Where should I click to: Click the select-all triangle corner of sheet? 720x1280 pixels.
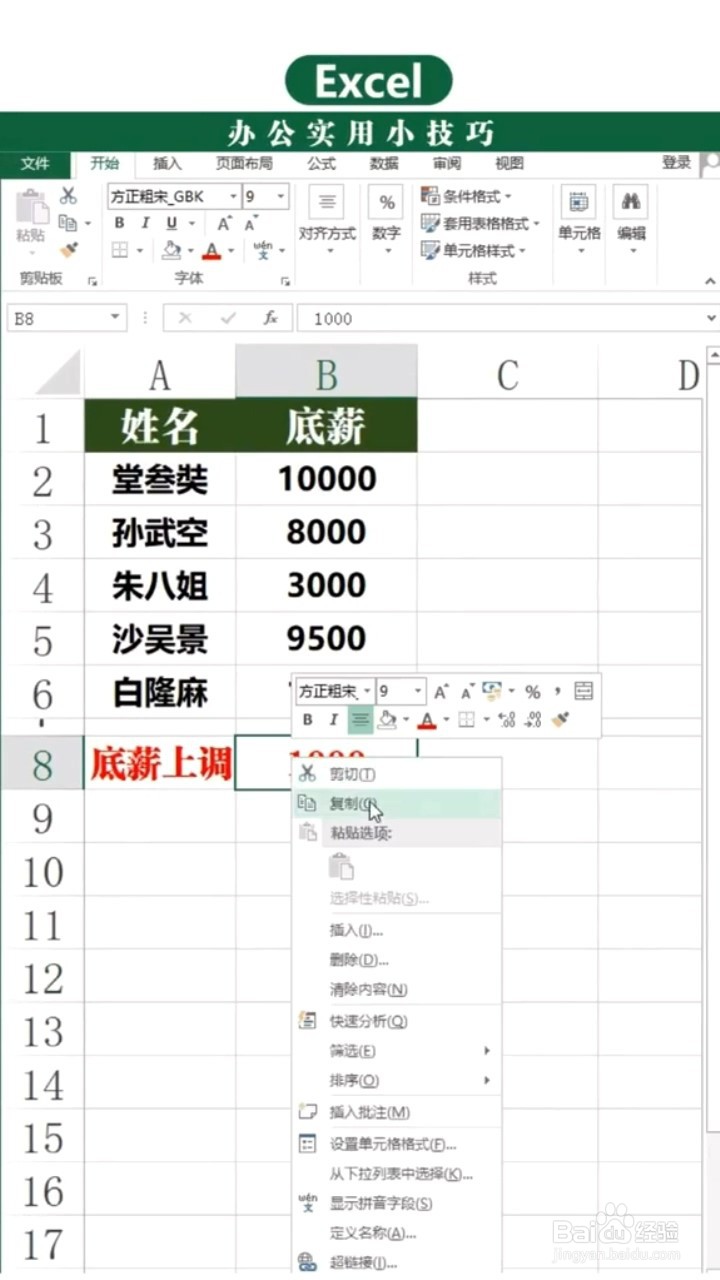click(x=58, y=373)
